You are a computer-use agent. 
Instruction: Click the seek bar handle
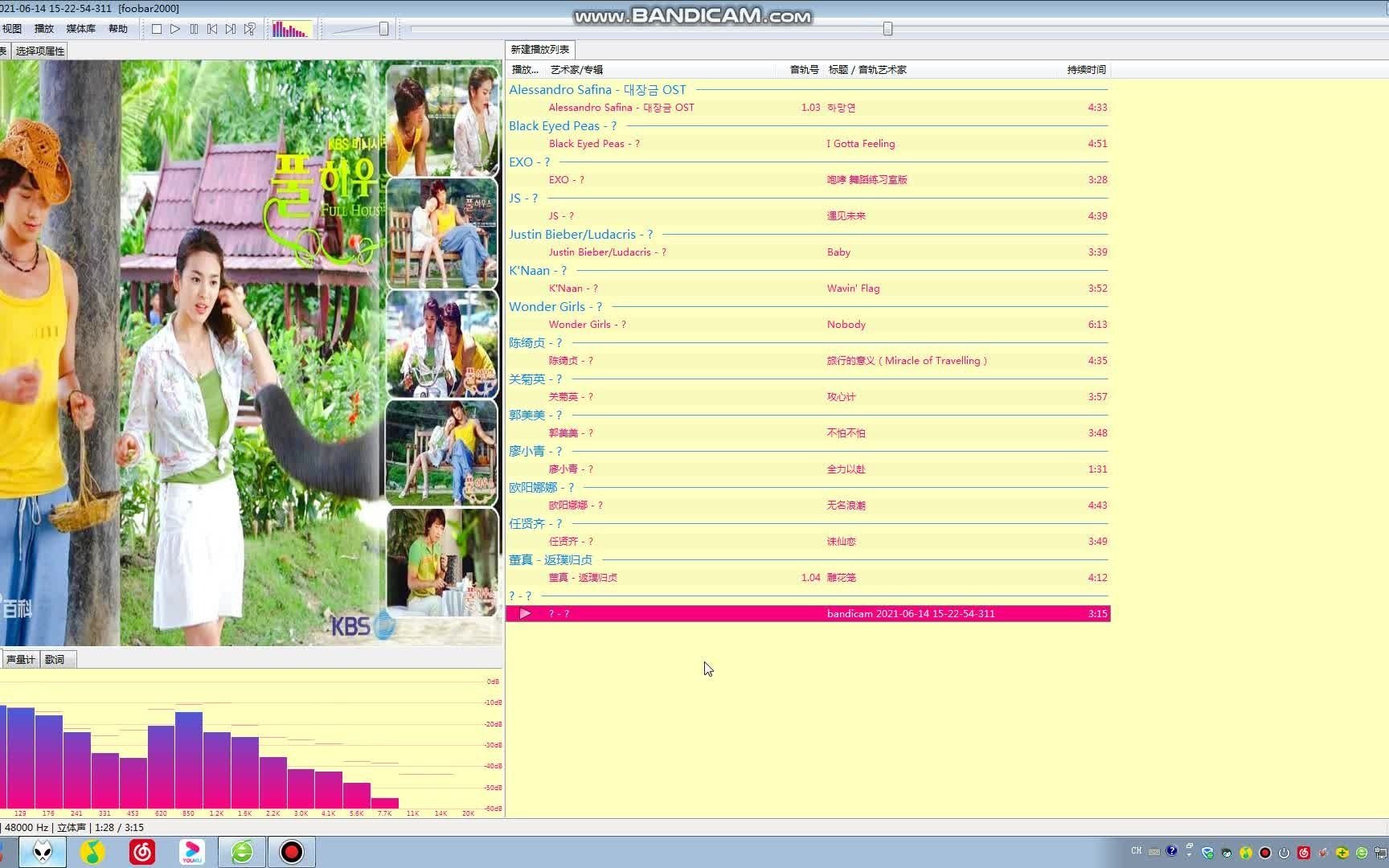887,29
